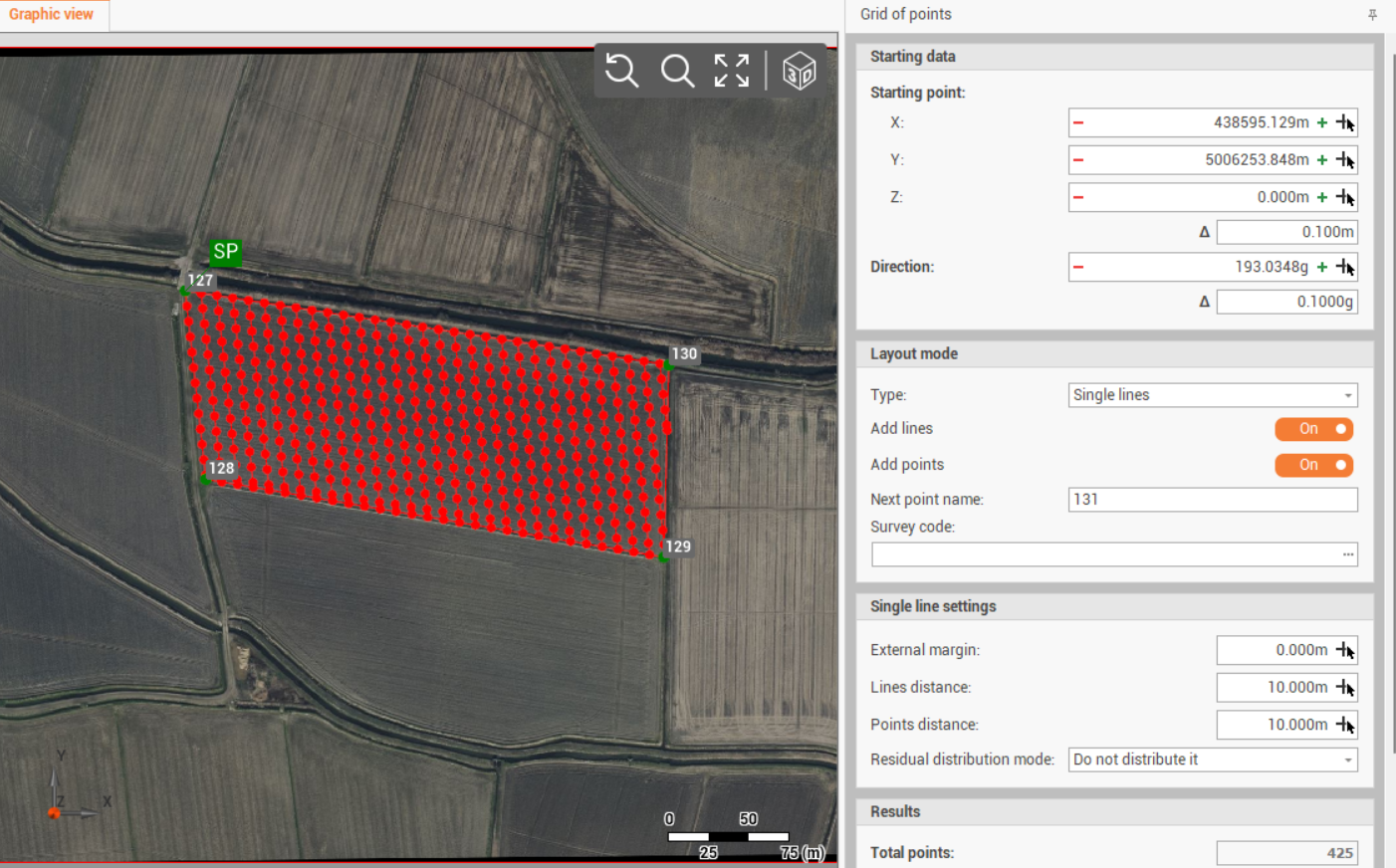1396x868 pixels.
Task: Pick Direction value from graphic view
Action: (1345, 267)
